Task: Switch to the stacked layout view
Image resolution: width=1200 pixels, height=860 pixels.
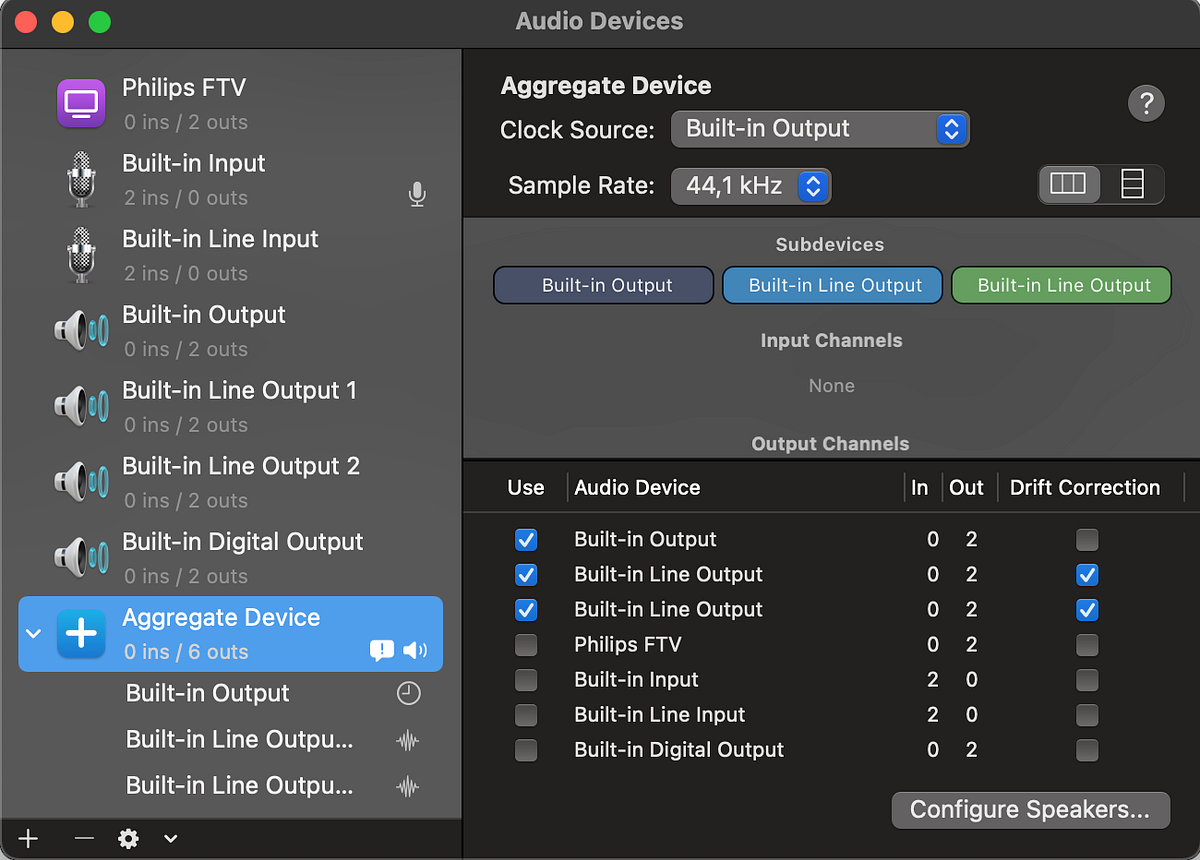Action: (x=1131, y=184)
